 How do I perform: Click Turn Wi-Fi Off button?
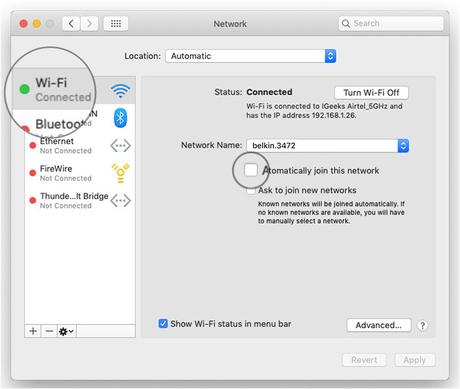coord(371,93)
